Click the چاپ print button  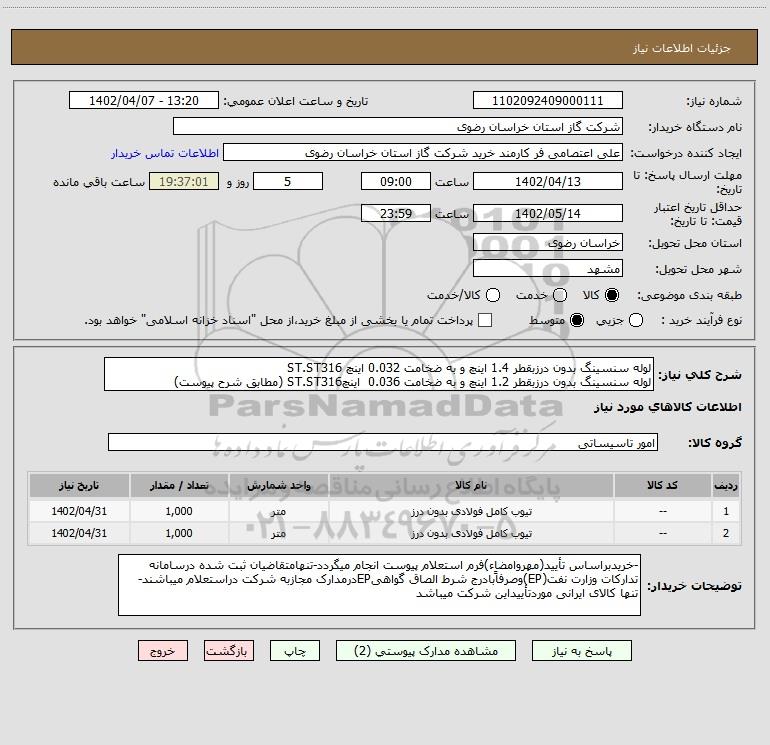pyautogui.click(x=295, y=651)
